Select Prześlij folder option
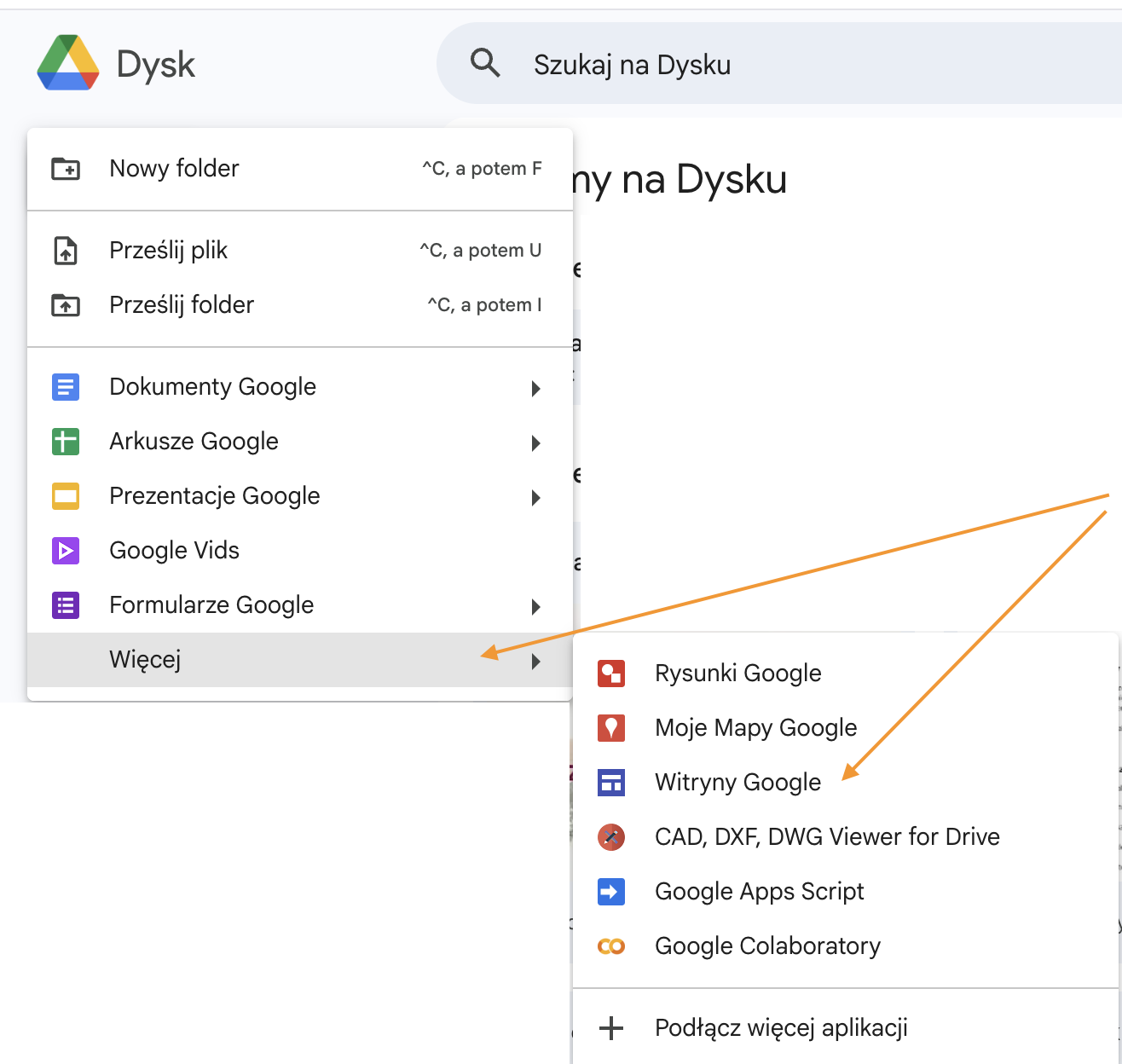 point(182,304)
